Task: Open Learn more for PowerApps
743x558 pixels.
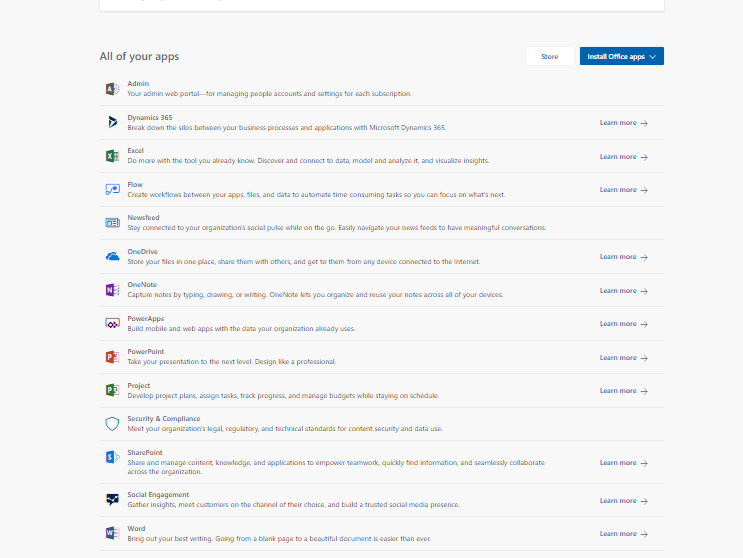Action: 624,324
